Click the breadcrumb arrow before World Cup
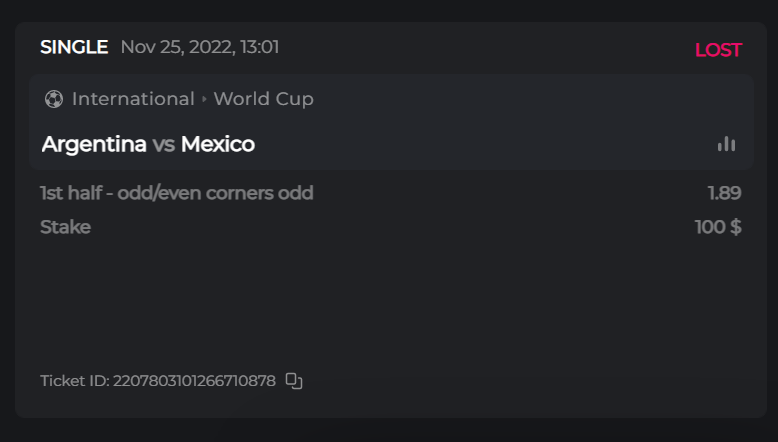 tap(204, 99)
